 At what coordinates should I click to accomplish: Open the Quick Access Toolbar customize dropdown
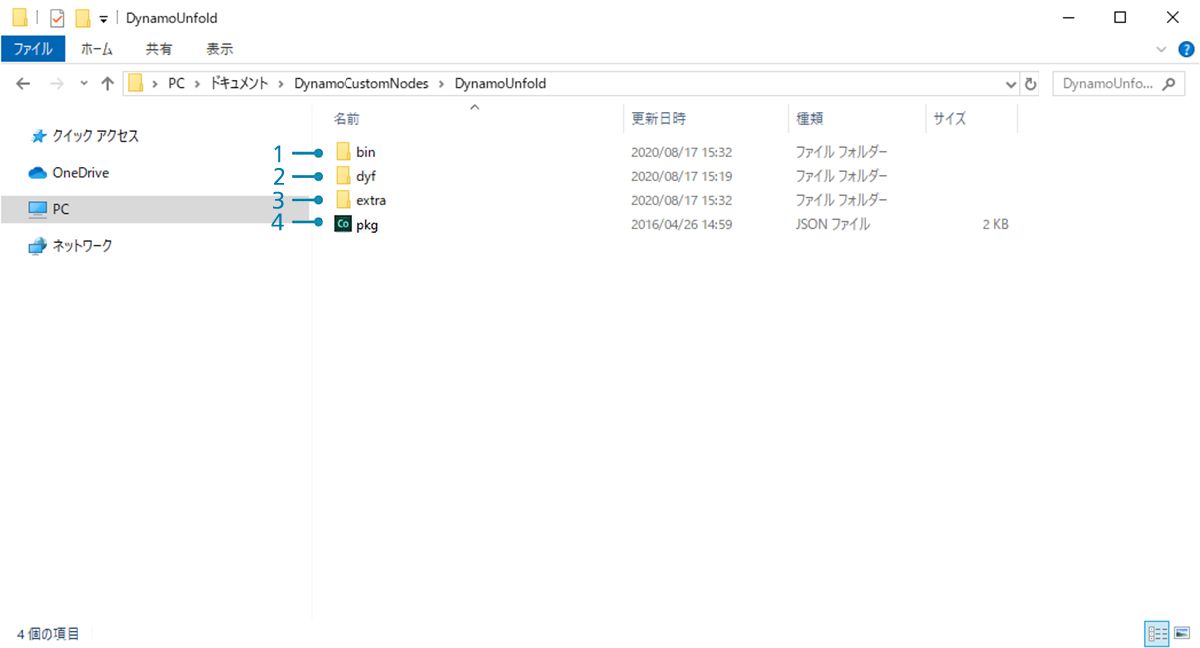click(103, 19)
